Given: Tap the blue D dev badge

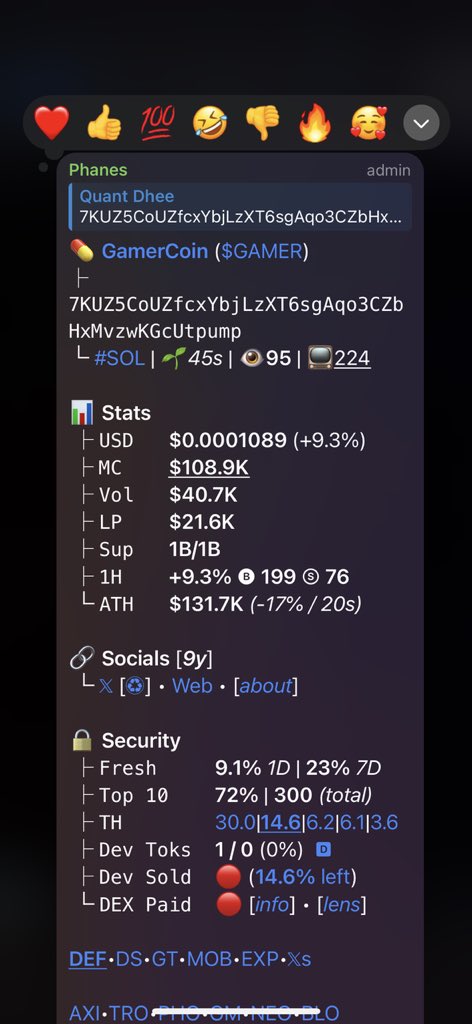Looking at the screenshot, I should 323,850.
